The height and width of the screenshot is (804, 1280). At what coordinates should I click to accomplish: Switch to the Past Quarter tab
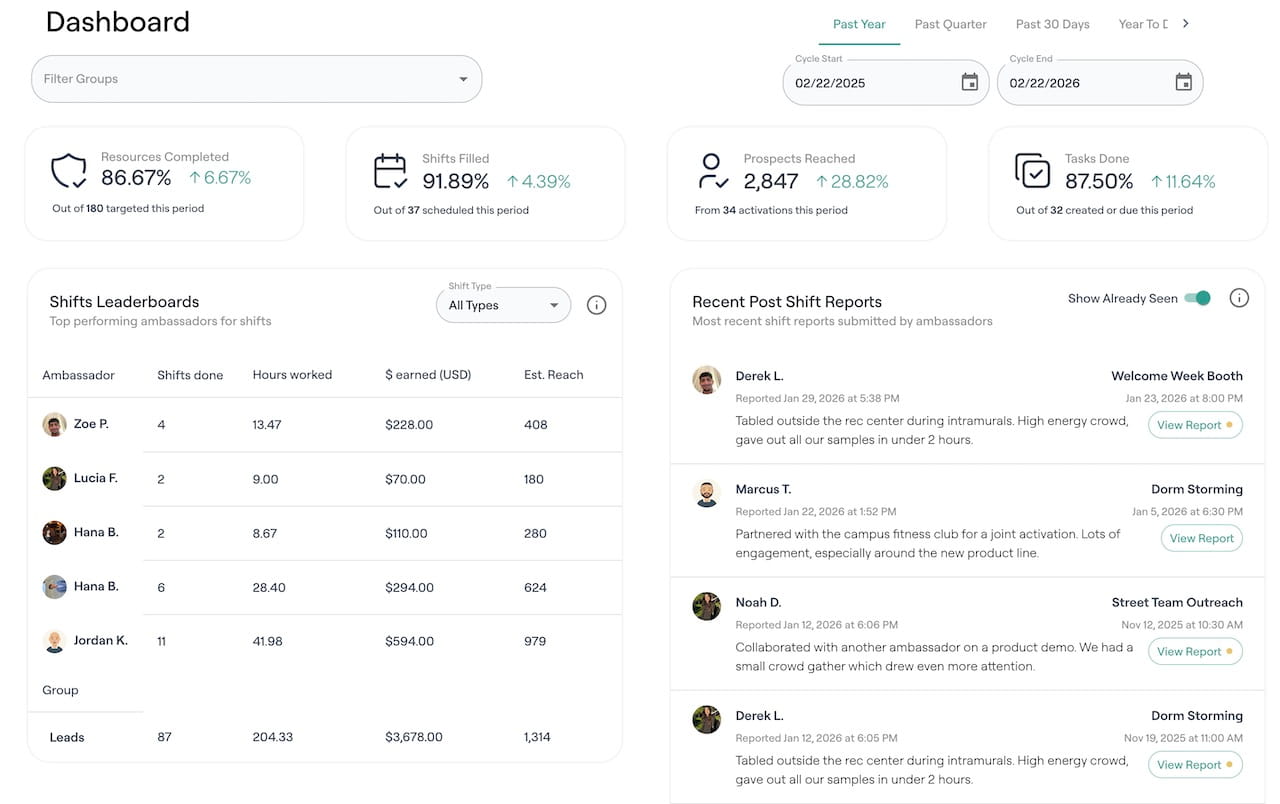click(x=950, y=24)
